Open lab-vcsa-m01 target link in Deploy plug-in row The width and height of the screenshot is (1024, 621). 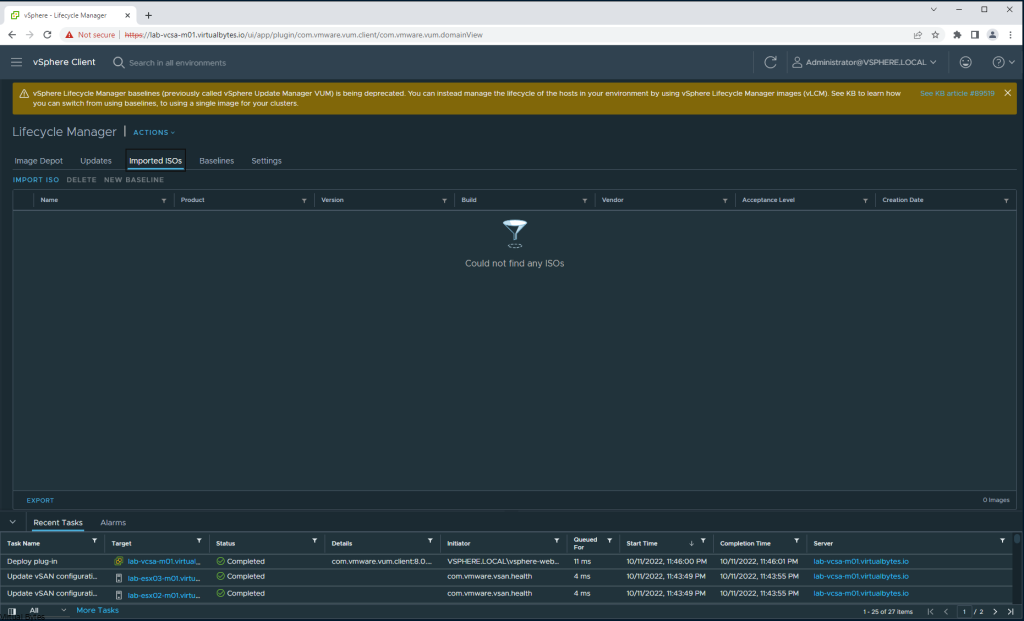pos(164,561)
